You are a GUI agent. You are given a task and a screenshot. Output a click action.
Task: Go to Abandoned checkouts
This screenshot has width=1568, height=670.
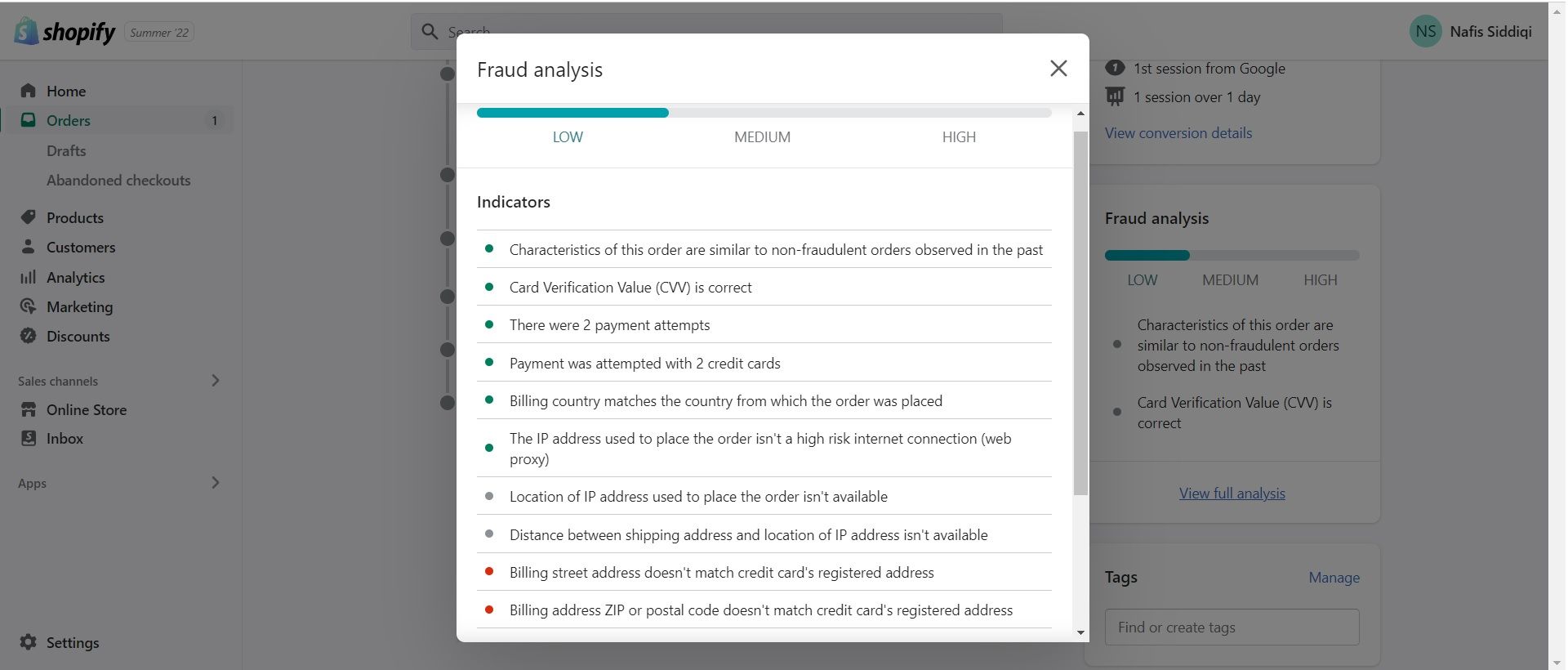[x=118, y=180]
